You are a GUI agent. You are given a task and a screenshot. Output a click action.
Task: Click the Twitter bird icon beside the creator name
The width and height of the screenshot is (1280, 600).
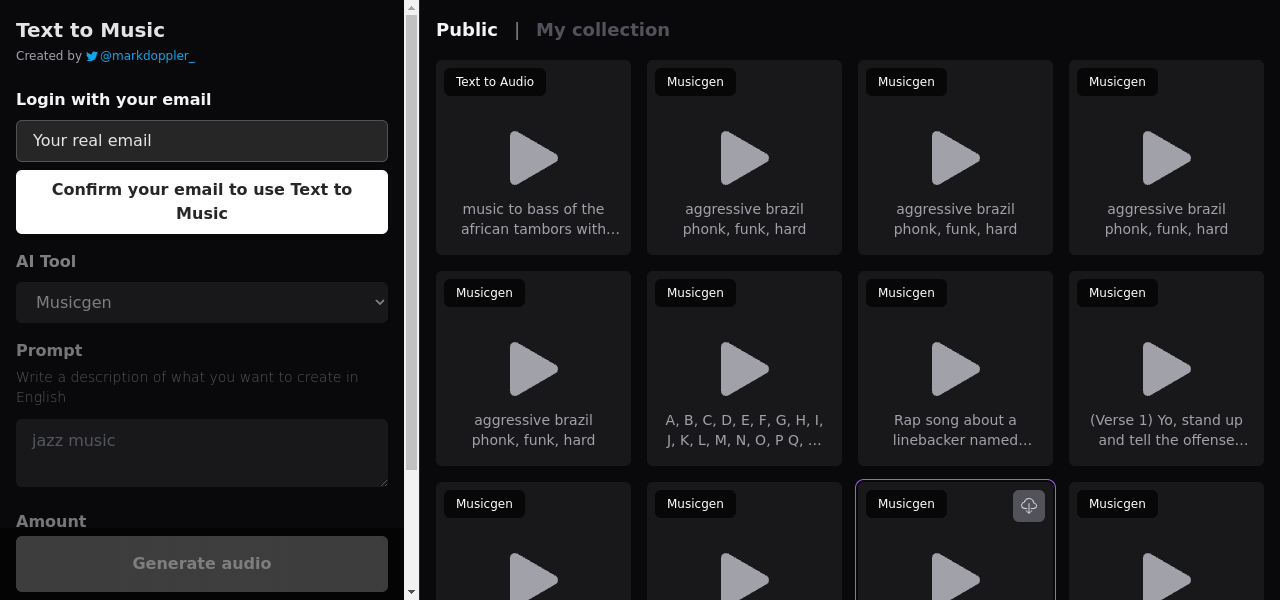(x=92, y=57)
